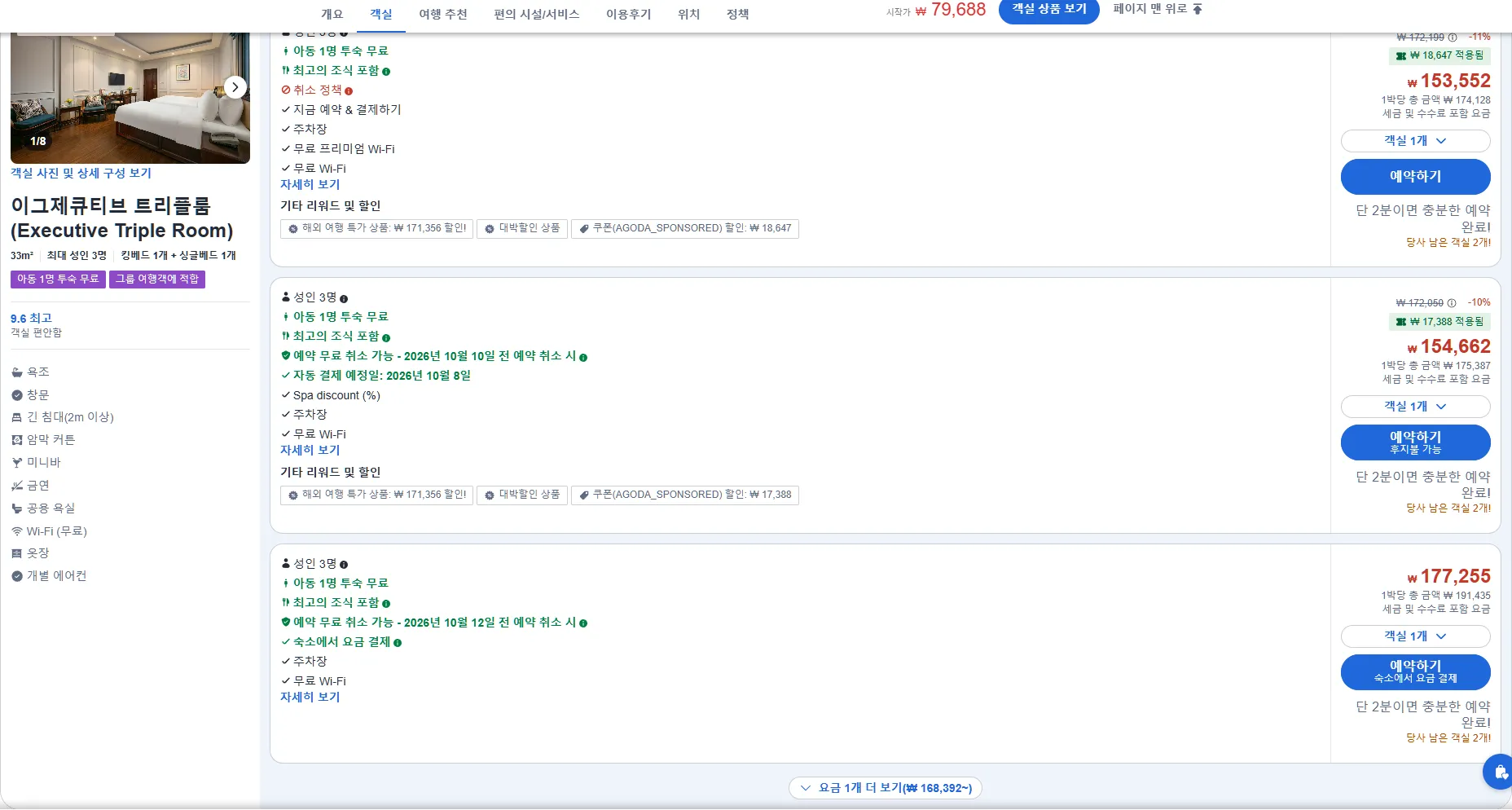
Task: Switch to the 개요 tab
Action: (332, 14)
